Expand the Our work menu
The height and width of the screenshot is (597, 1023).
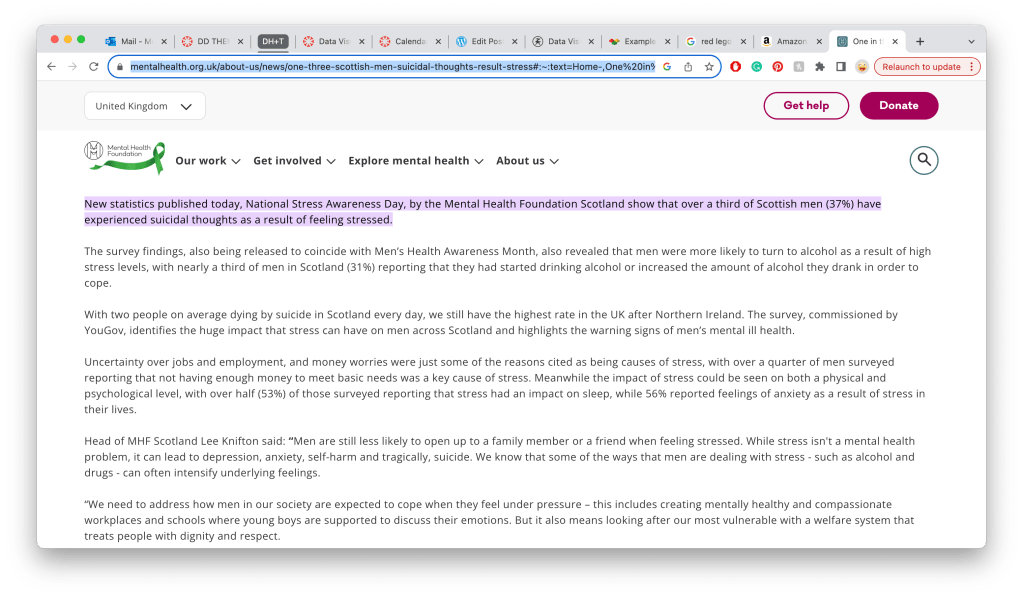207,161
